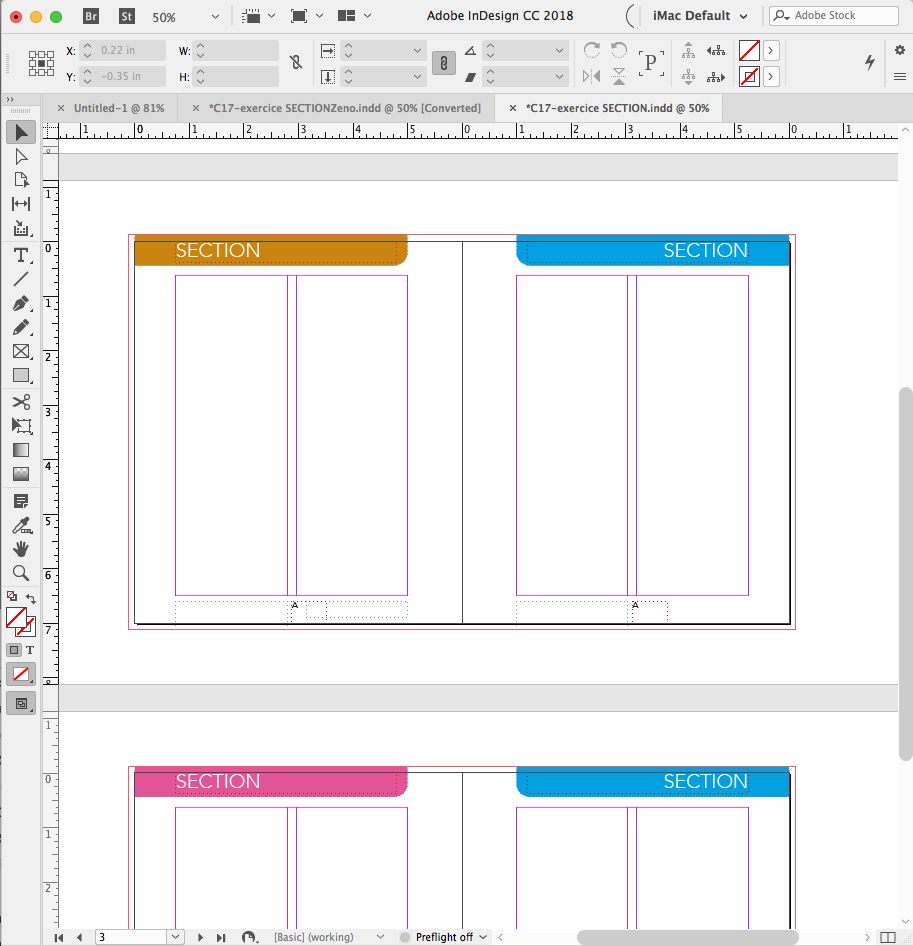Open the scale X percentage dropdown
The width and height of the screenshot is (913, 946).
pyautogui.click(x=417, y=51)
